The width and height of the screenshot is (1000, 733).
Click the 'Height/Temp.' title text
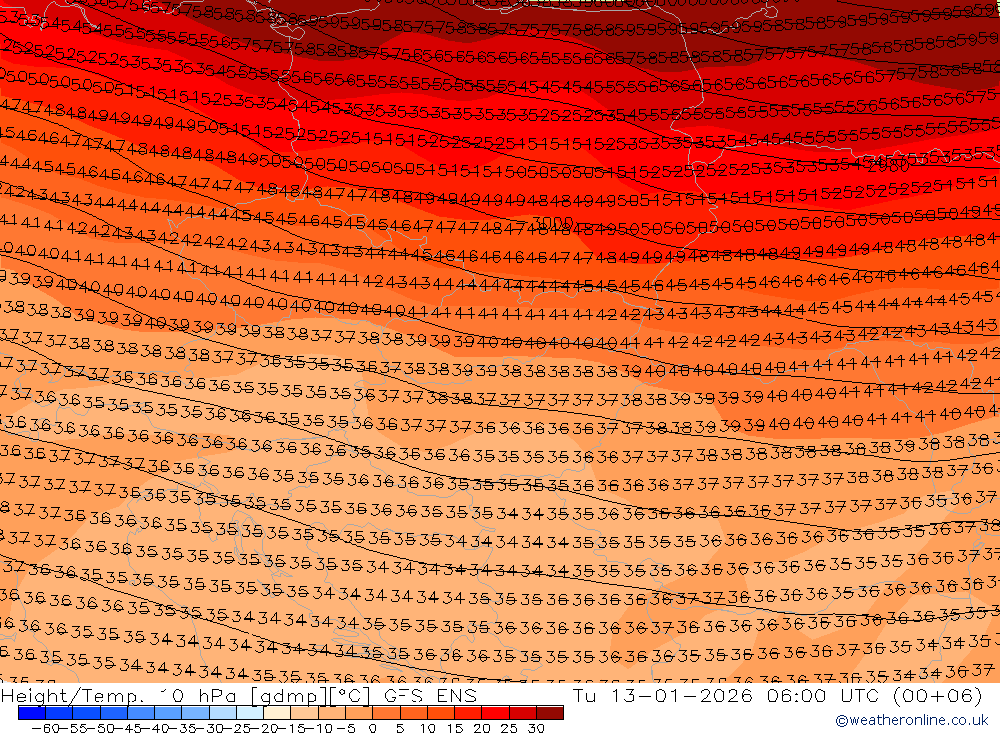click(x=72, y=696)
